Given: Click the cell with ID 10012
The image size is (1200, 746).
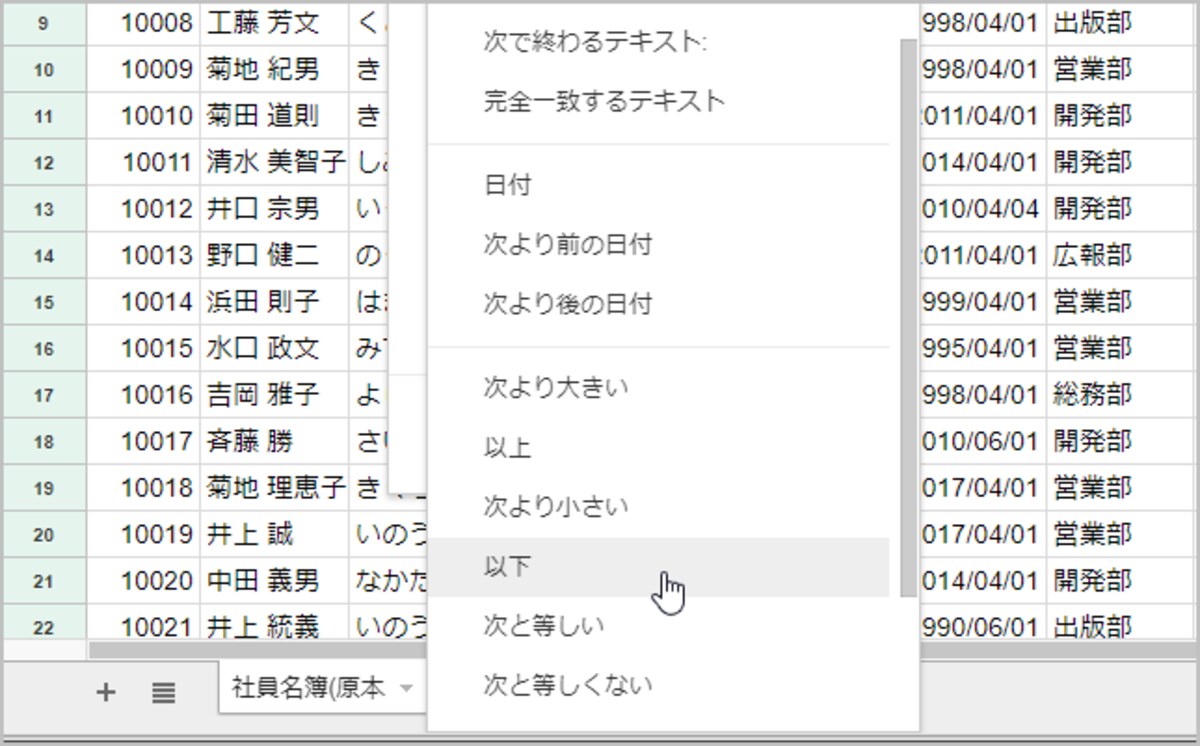Looking at the screenshot, I should 143,209.
